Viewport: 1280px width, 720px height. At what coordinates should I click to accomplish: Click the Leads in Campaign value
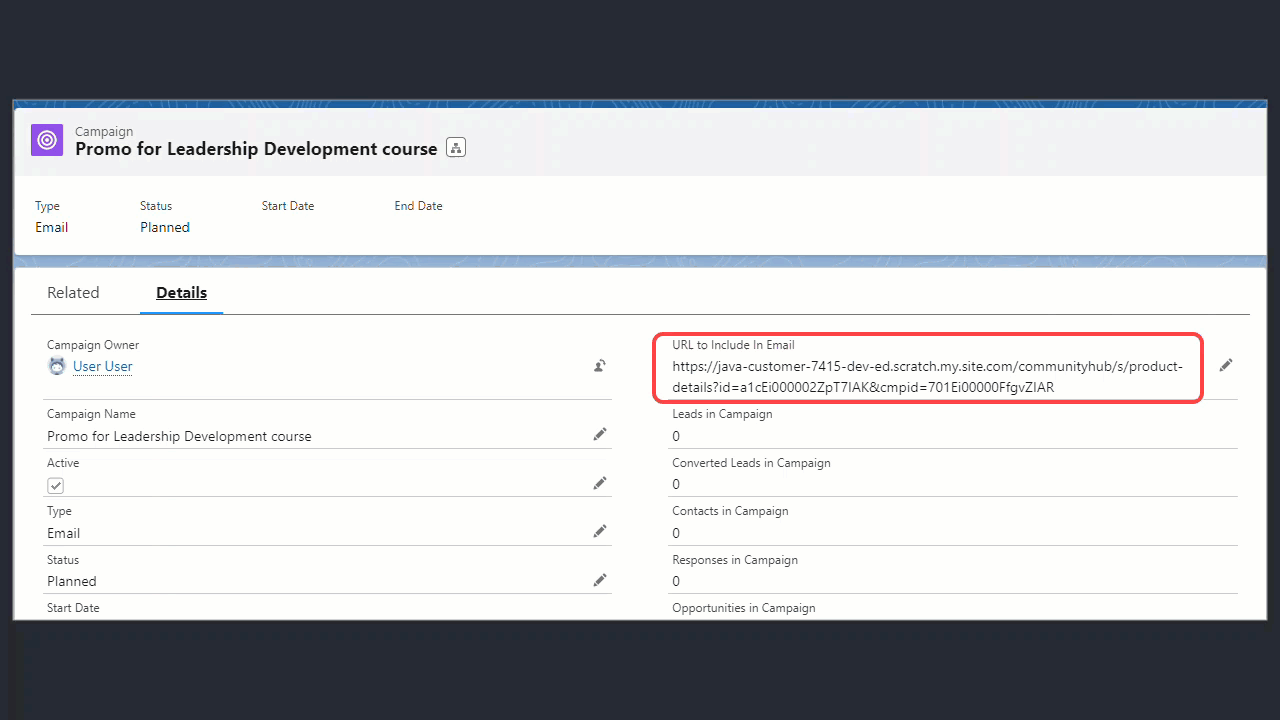(676, 436)
